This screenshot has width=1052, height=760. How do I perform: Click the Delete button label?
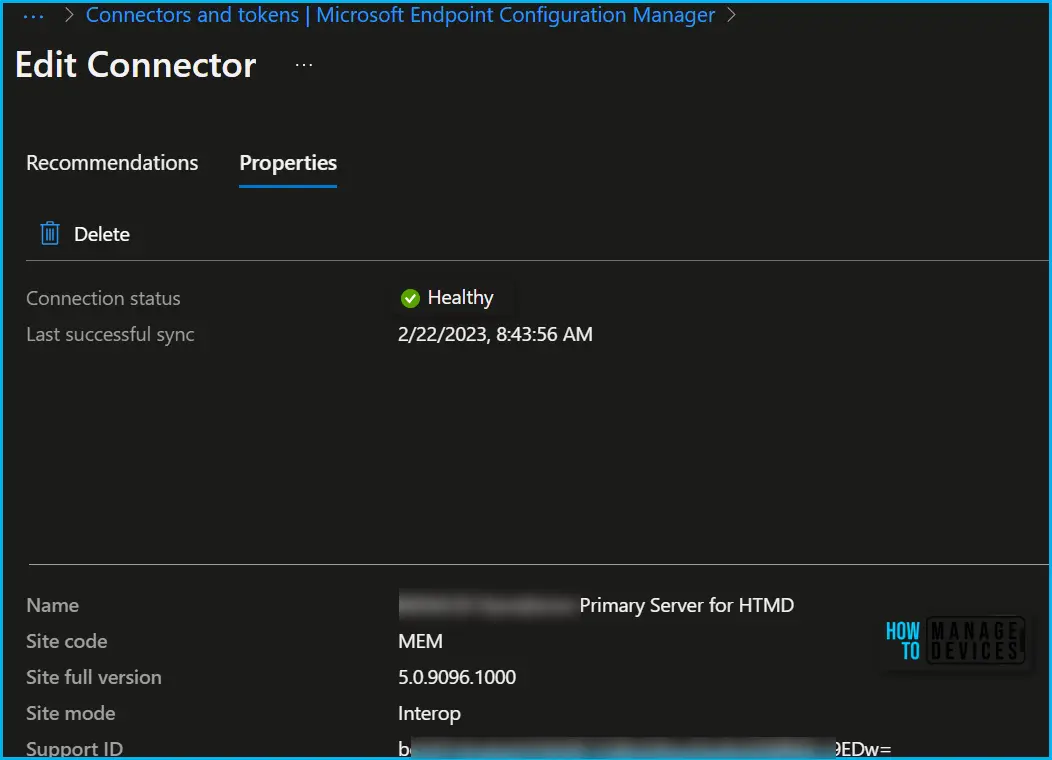click(102, 234)
